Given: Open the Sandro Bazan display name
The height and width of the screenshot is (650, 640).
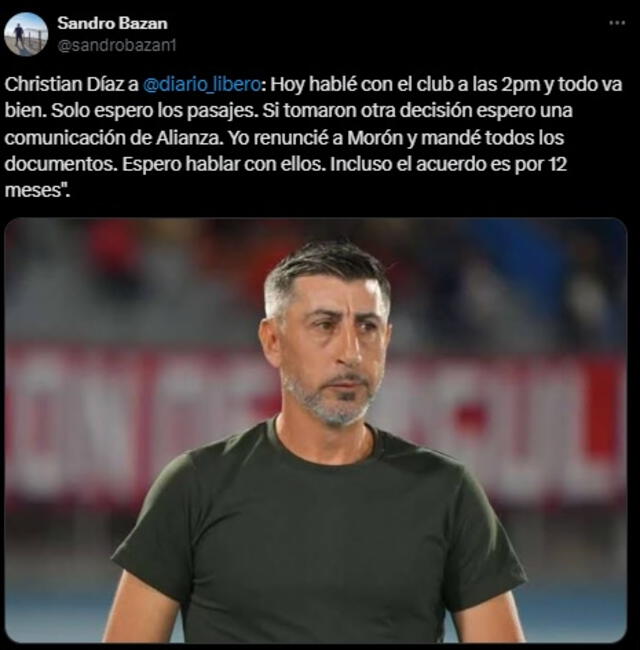Looking at the screenshot, I should coord(112,23).
